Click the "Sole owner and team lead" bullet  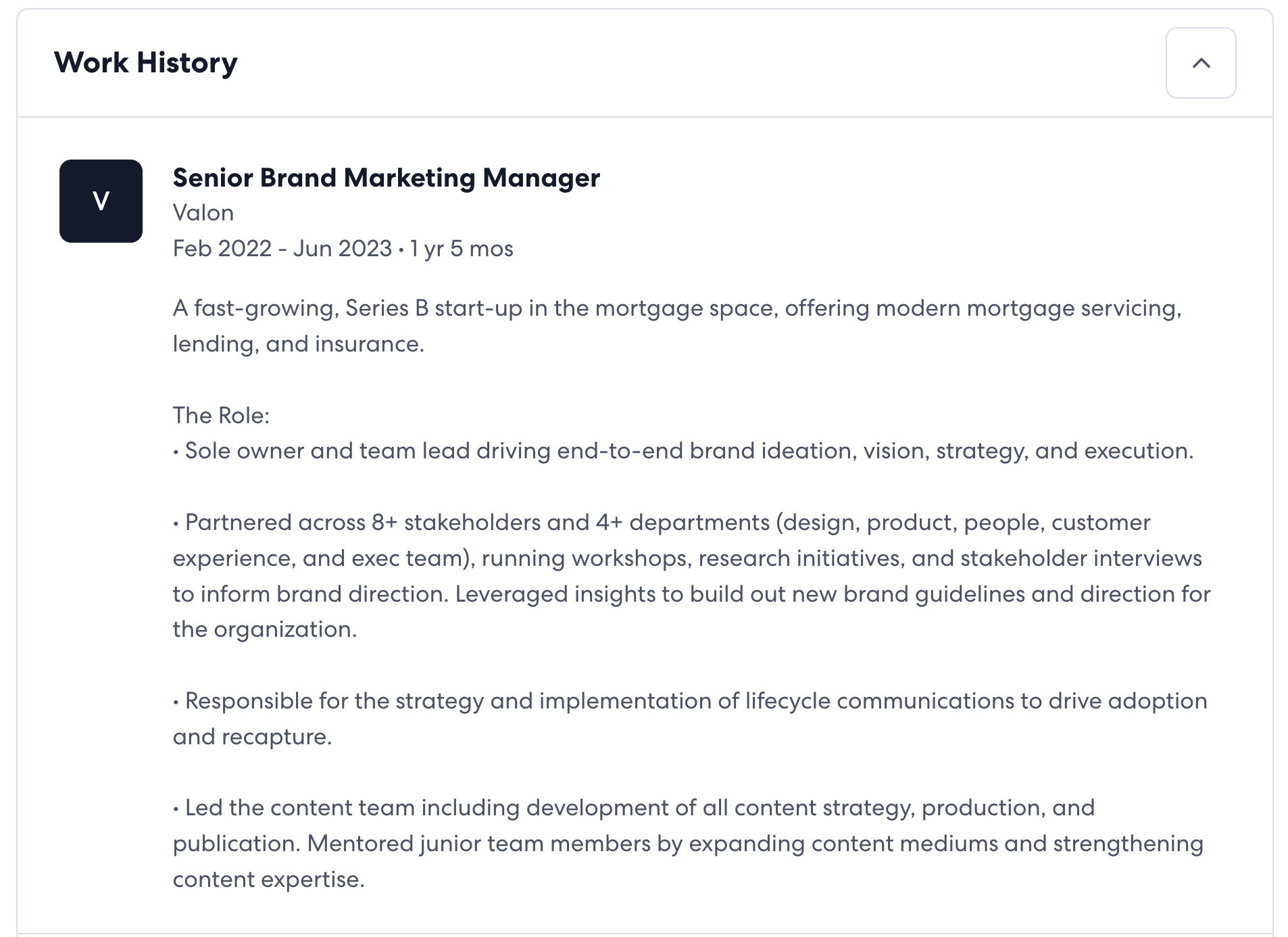(683, 451)
